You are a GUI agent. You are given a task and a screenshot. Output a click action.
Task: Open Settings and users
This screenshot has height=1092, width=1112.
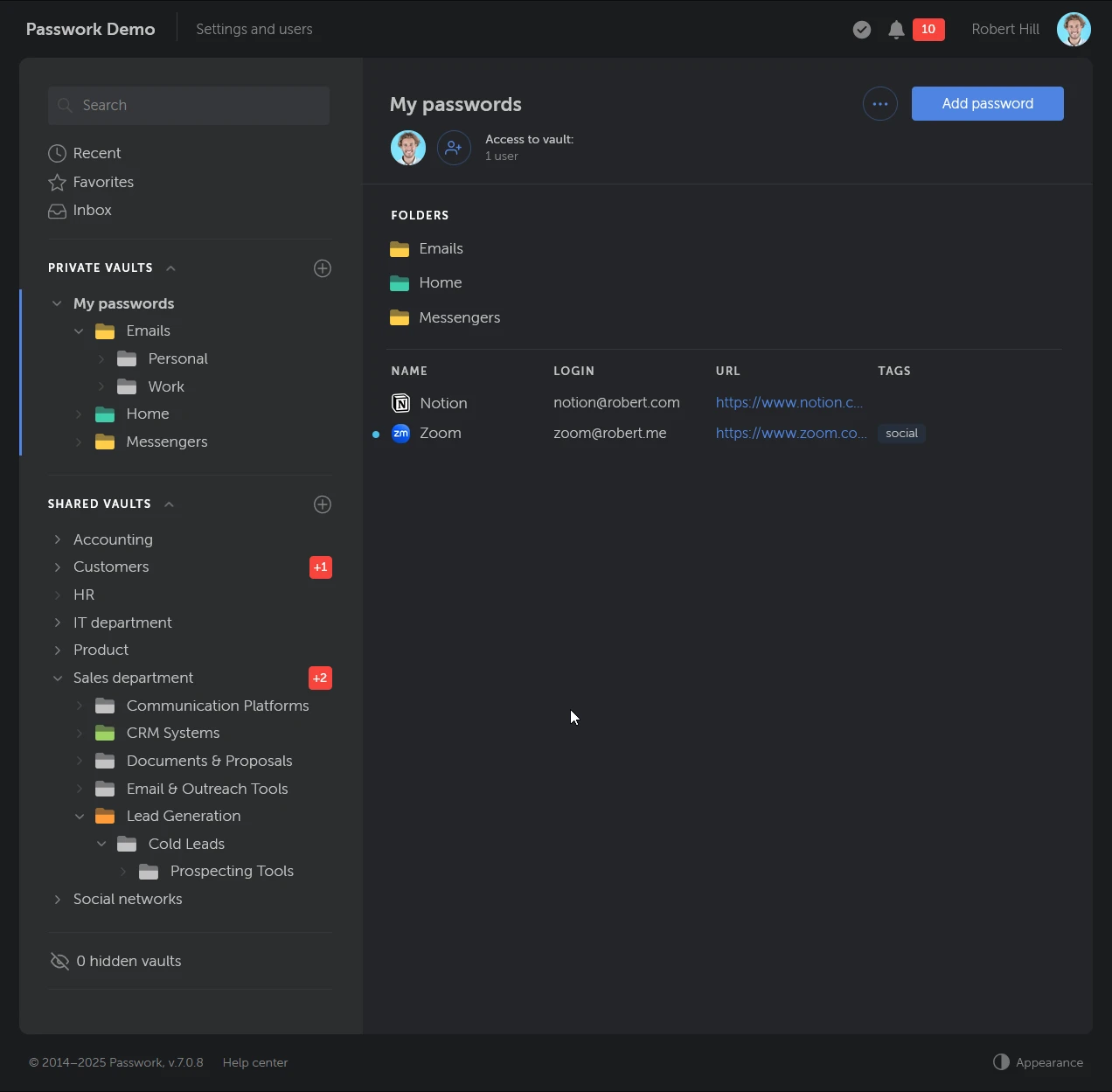254,29
